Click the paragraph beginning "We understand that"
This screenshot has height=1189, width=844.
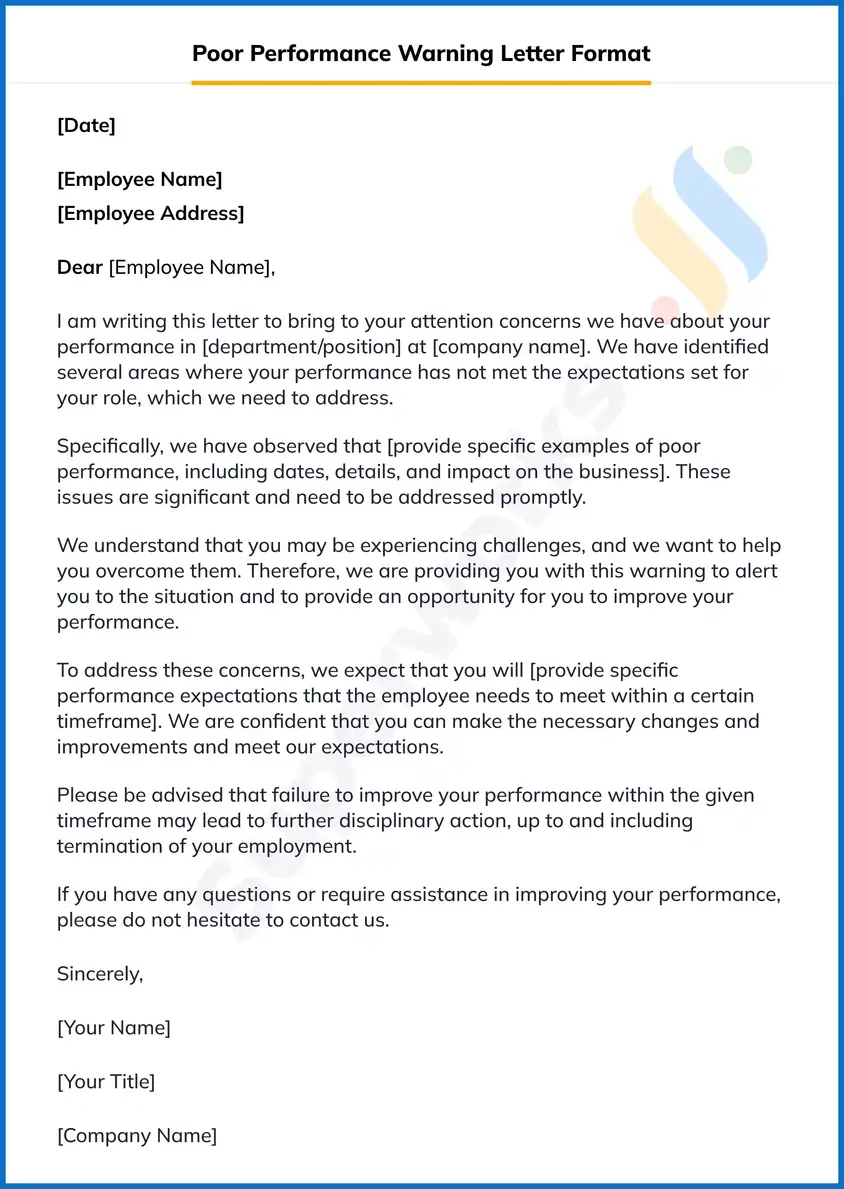coord(419,584)
